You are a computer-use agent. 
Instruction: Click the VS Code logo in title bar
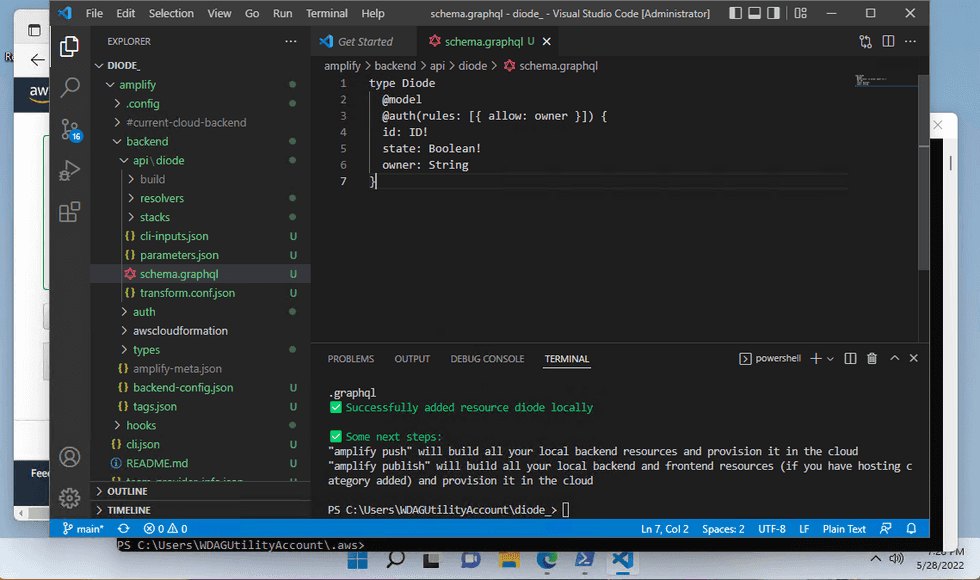point(64,13)
